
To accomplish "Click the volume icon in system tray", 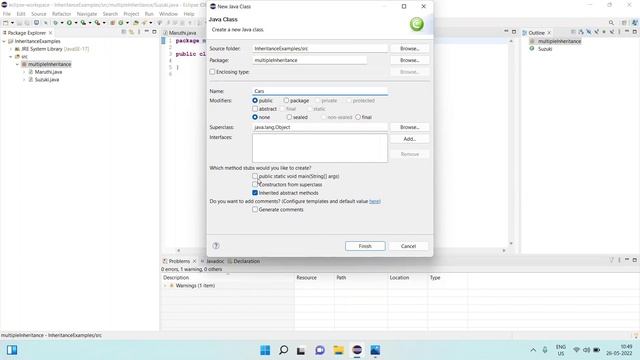I will point(587,350).
